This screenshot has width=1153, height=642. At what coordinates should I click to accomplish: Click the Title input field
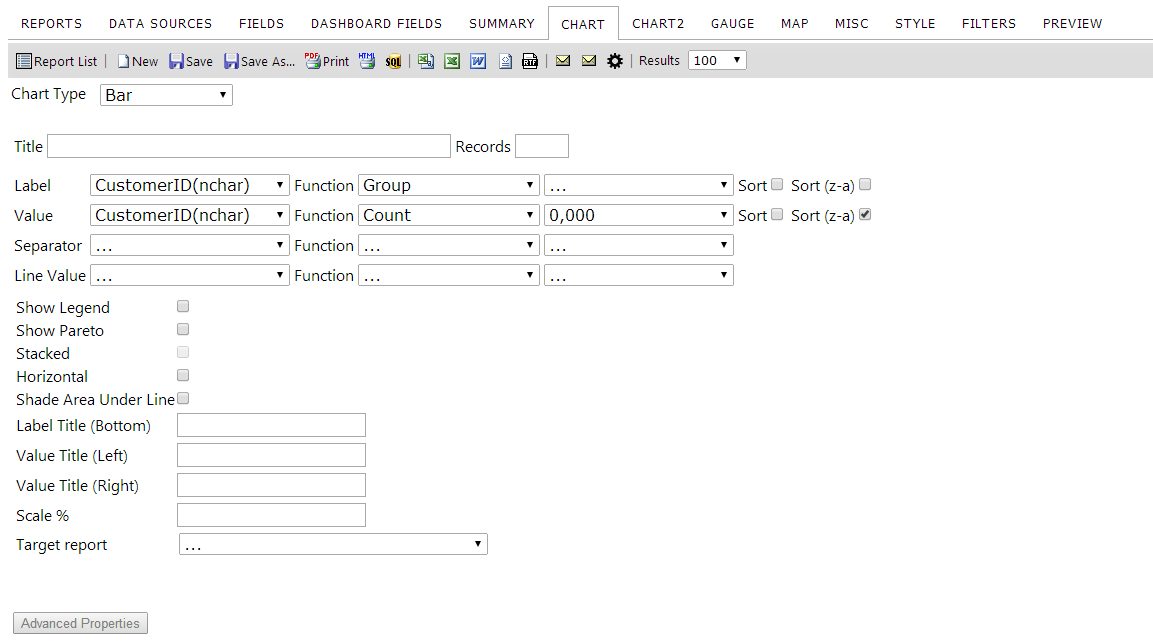249,146
